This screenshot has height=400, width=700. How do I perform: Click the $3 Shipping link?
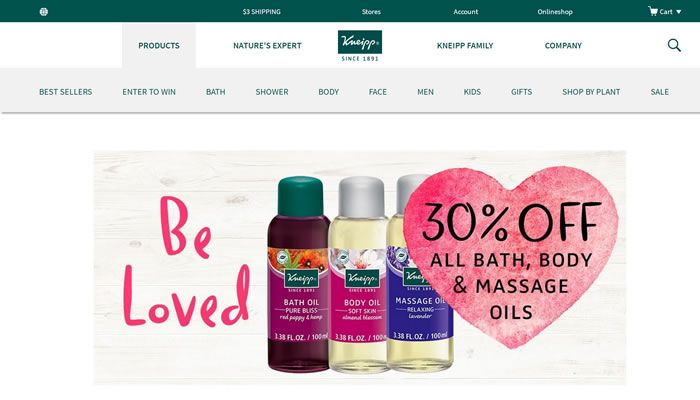coord(262,12)
